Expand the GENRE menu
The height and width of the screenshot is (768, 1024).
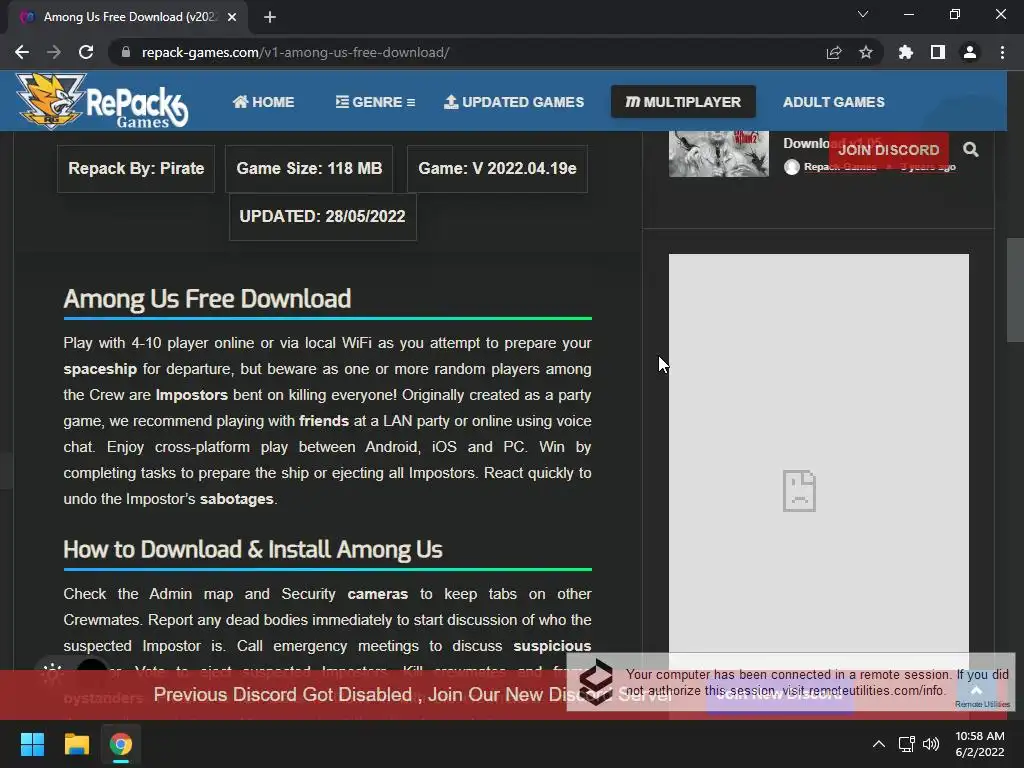pyautogui.click(x=376, y=102)
